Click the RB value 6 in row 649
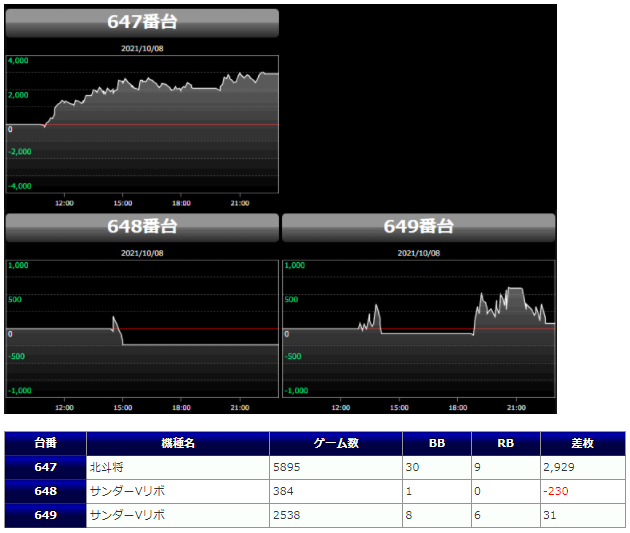630x533 pixels. pyautogui.click(x=477, y=515)
